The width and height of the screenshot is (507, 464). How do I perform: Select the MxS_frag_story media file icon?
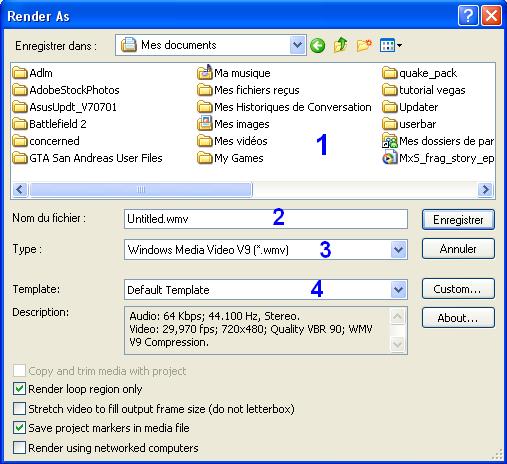tap(389, 158)
